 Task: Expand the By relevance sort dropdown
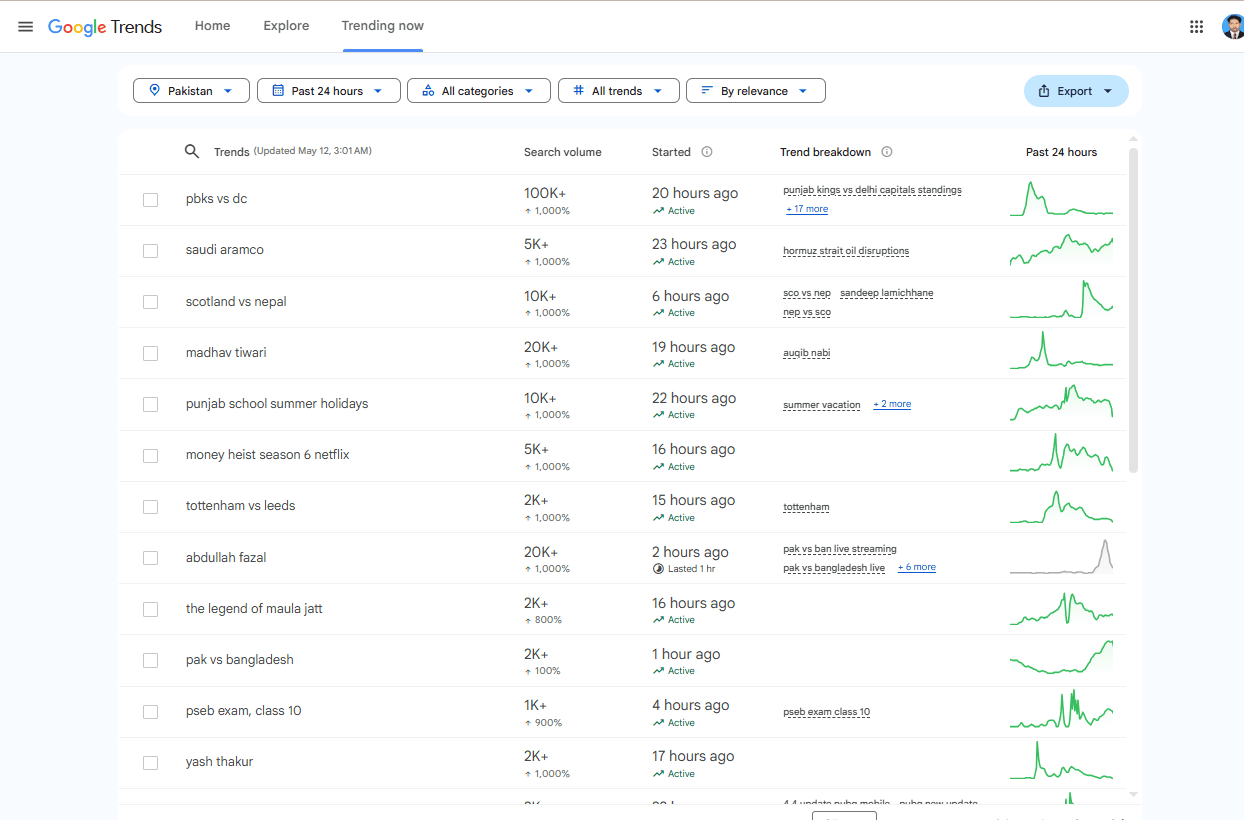(x=756, y=90)
